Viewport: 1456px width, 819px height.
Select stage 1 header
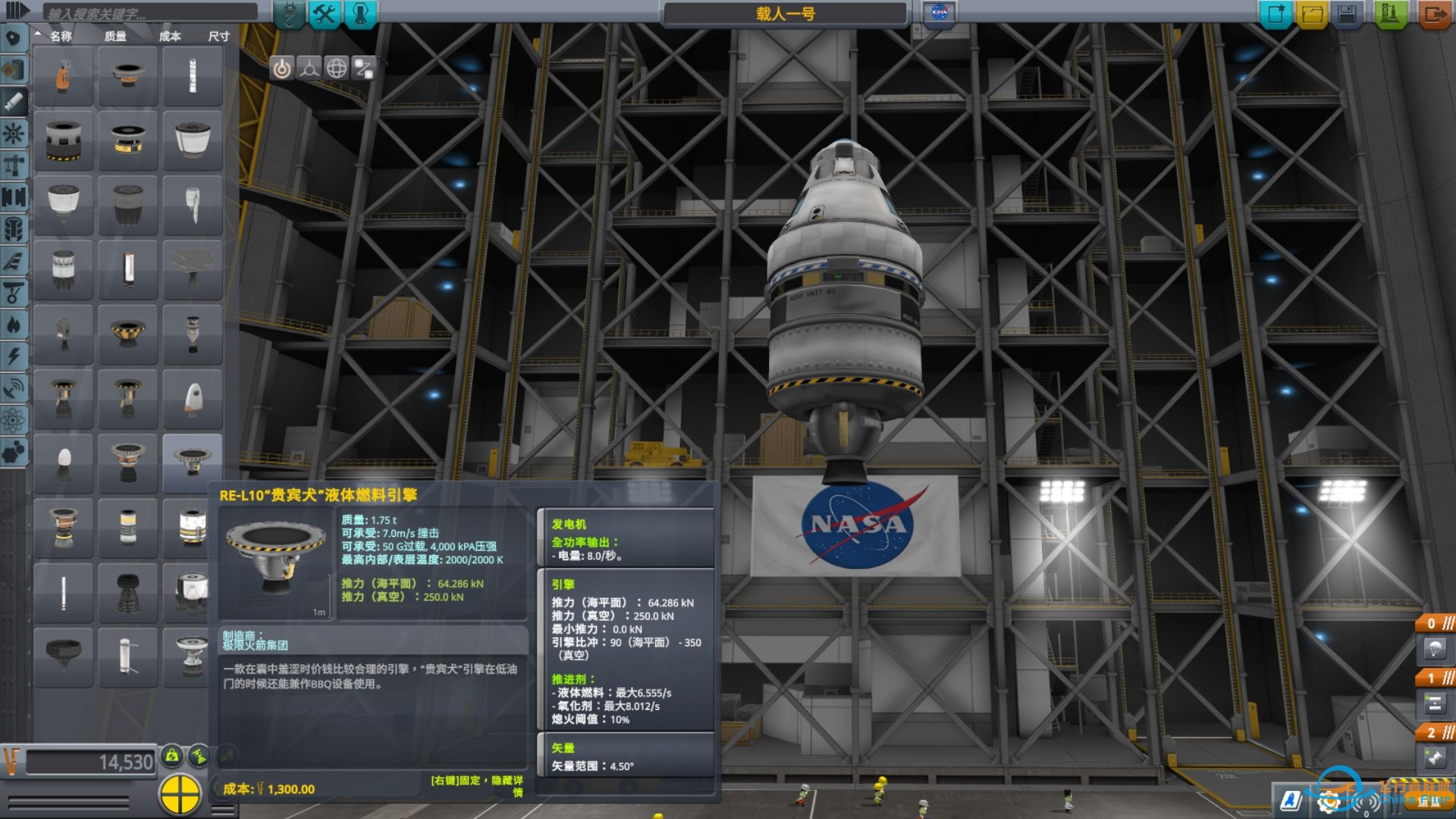coord(1436,678)
